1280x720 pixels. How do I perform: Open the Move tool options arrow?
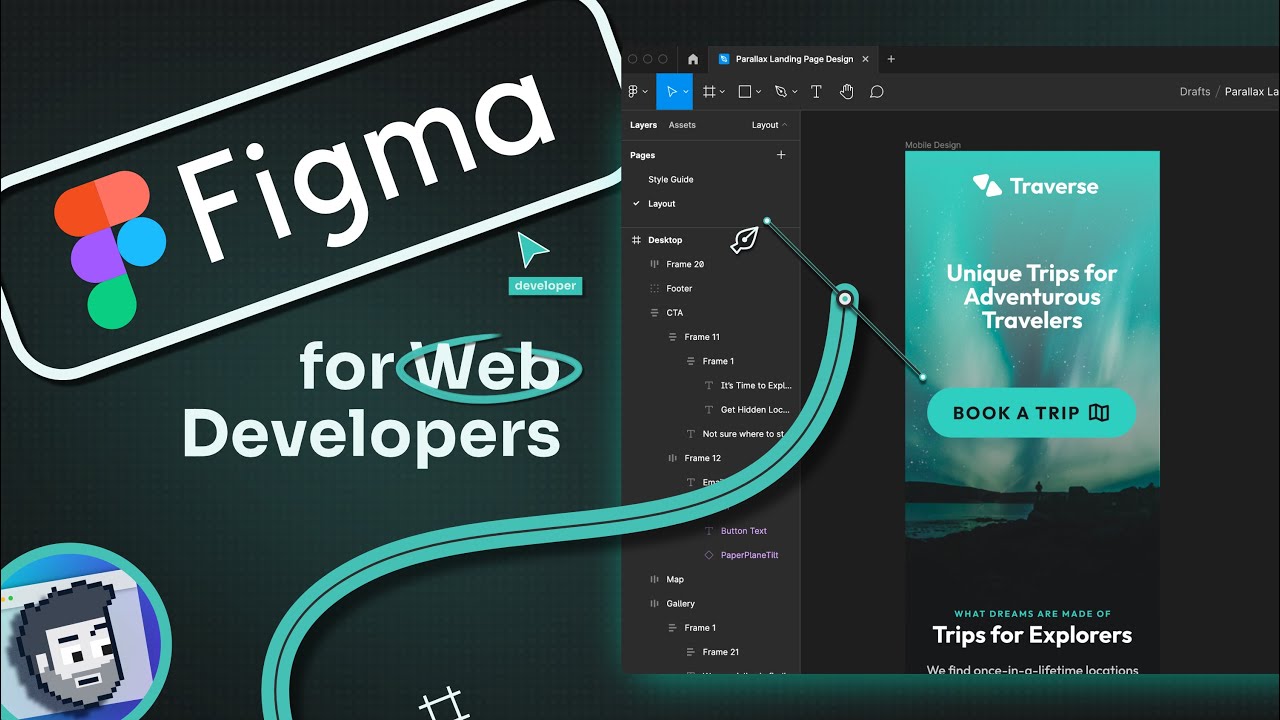pos(685,92)
